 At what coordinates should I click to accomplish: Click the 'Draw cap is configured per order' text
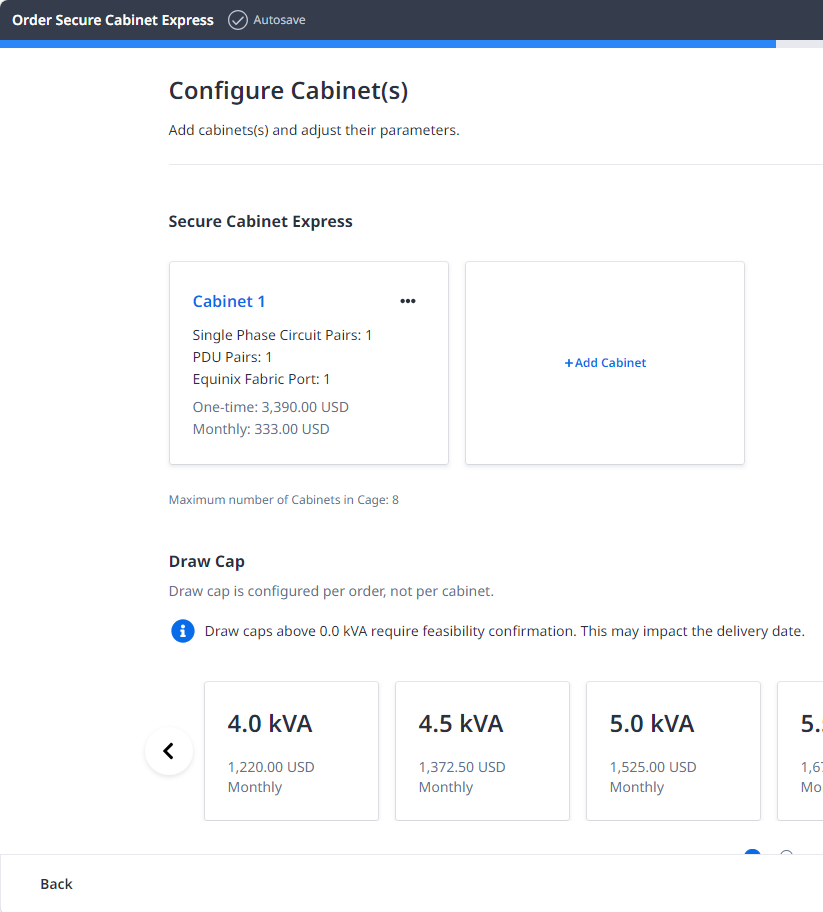click(331, 592)
